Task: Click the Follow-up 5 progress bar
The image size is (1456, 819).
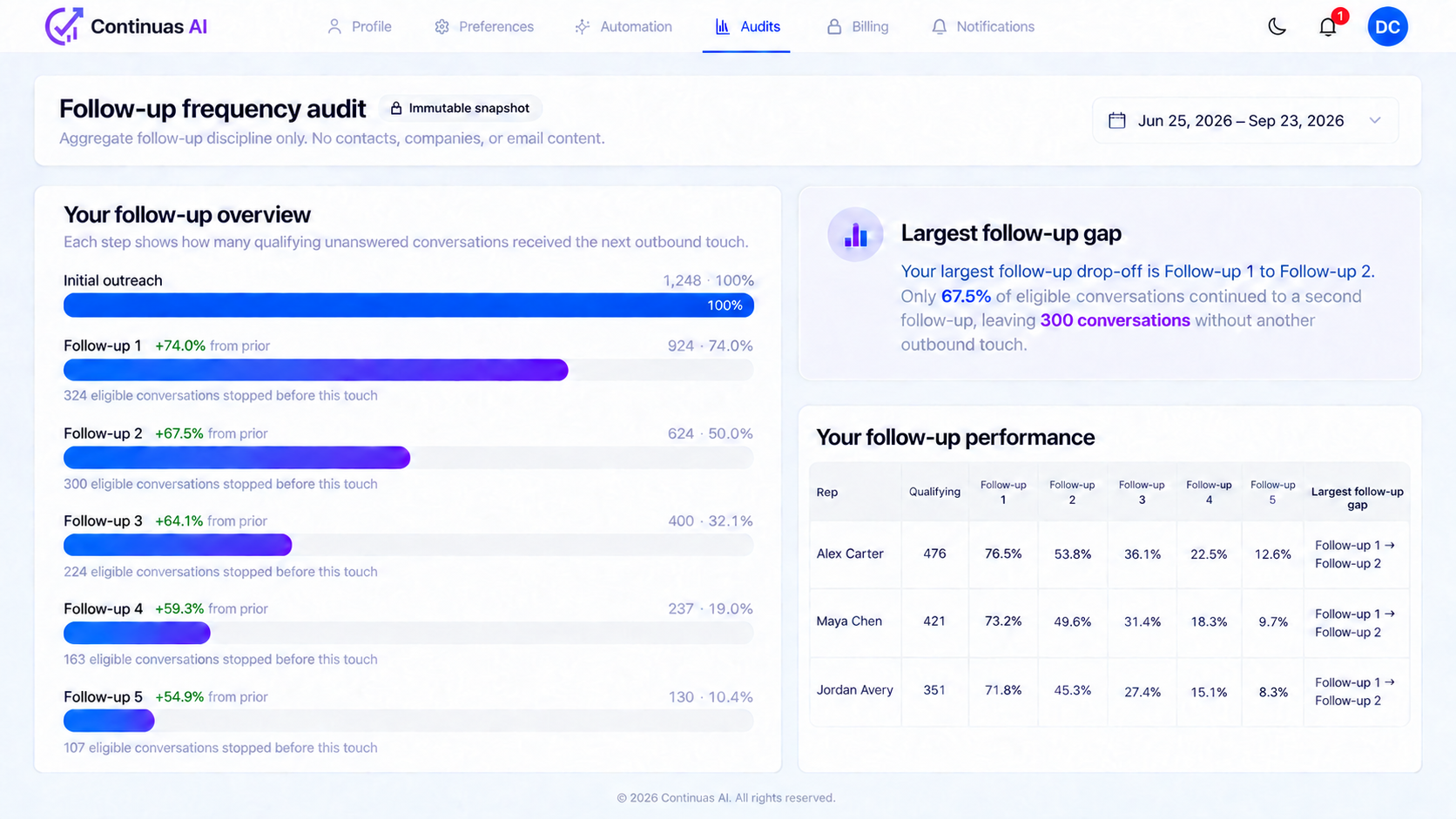Action: [x=408, y=721]
